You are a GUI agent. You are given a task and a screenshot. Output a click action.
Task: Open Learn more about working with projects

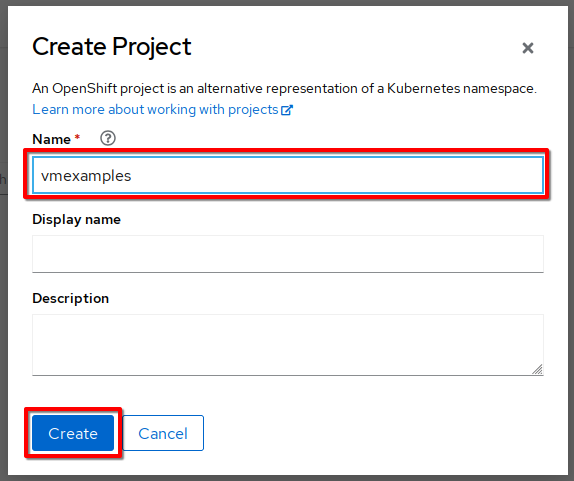pos(163,109)
